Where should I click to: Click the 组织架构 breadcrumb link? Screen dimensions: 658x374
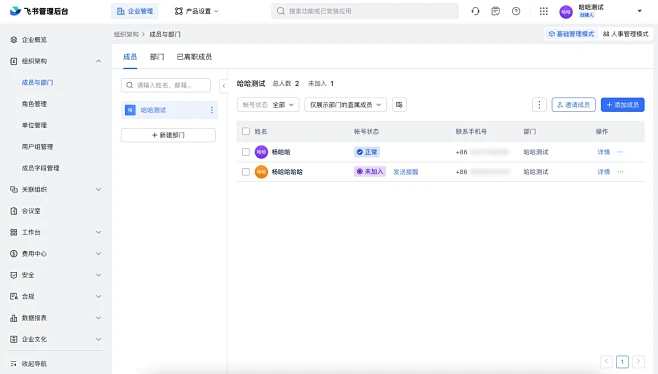126,34
